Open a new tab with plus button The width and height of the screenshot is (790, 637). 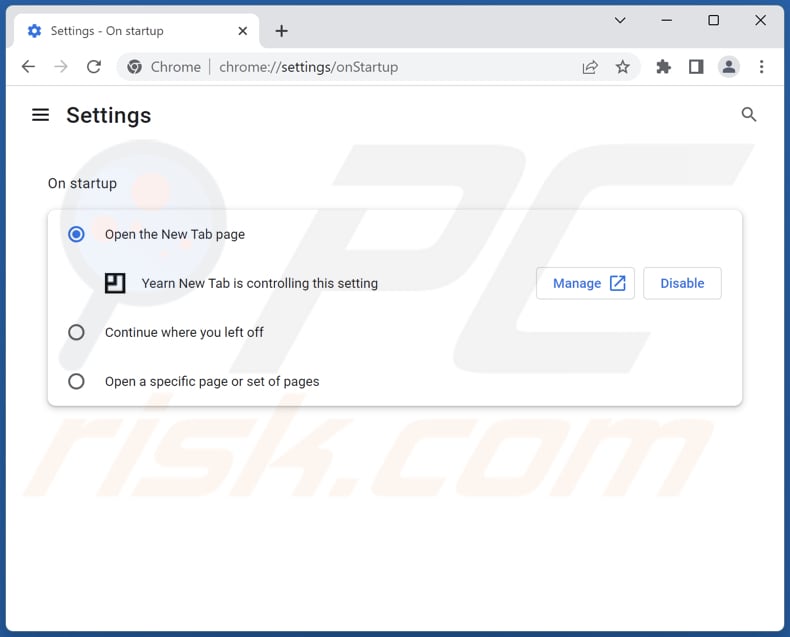[281, 31]
